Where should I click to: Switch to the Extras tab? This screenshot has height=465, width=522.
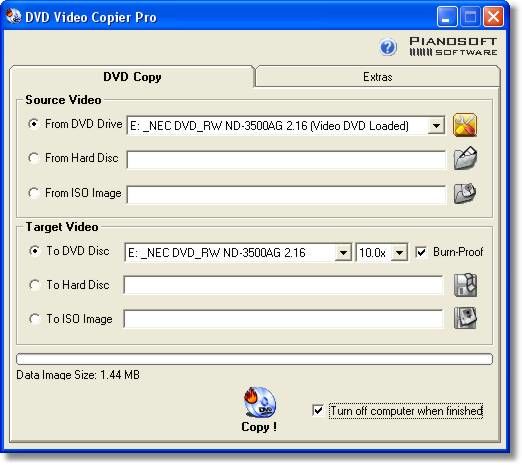point(378,76)
